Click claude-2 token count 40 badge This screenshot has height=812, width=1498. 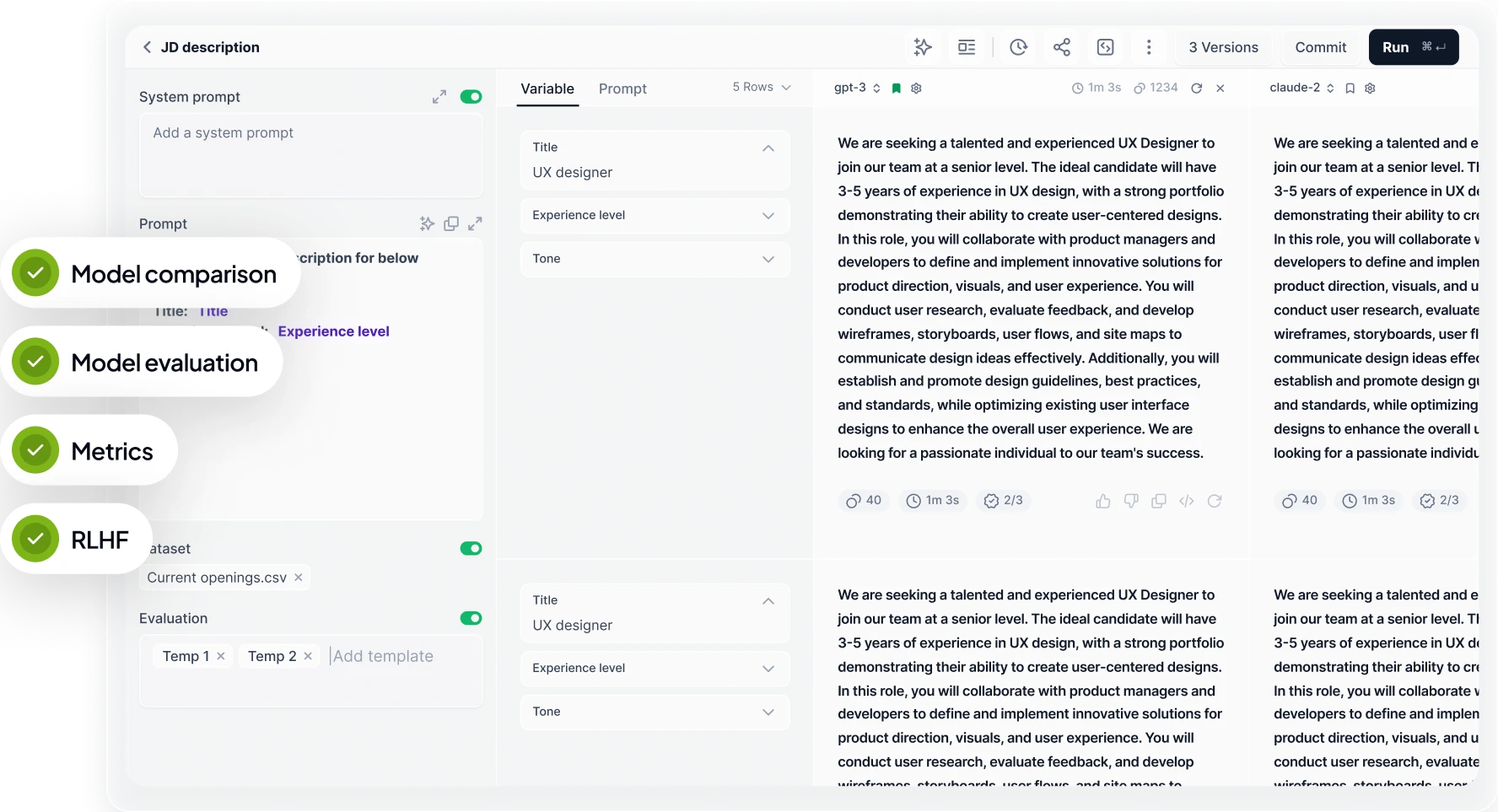coord(1300,501)
